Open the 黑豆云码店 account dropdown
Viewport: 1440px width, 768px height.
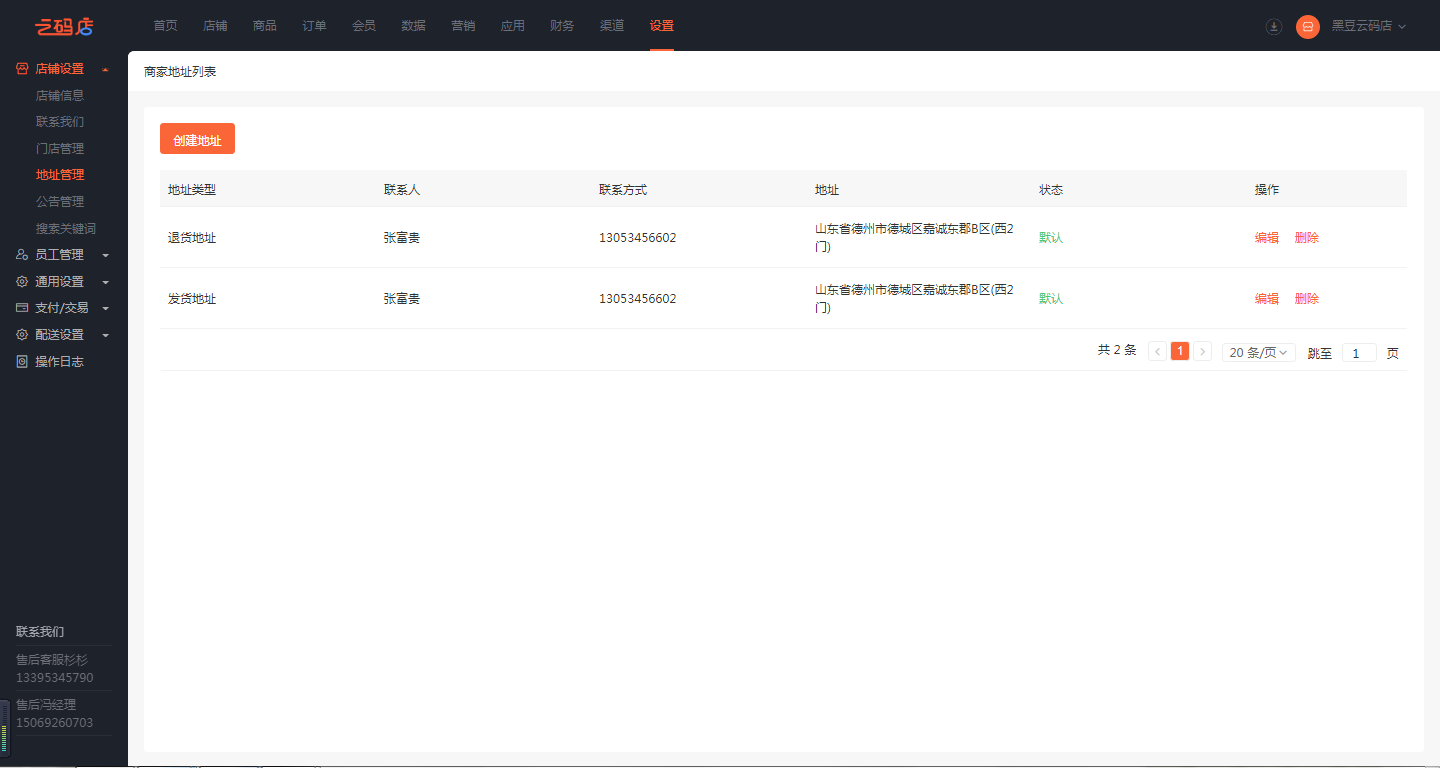1368,26
